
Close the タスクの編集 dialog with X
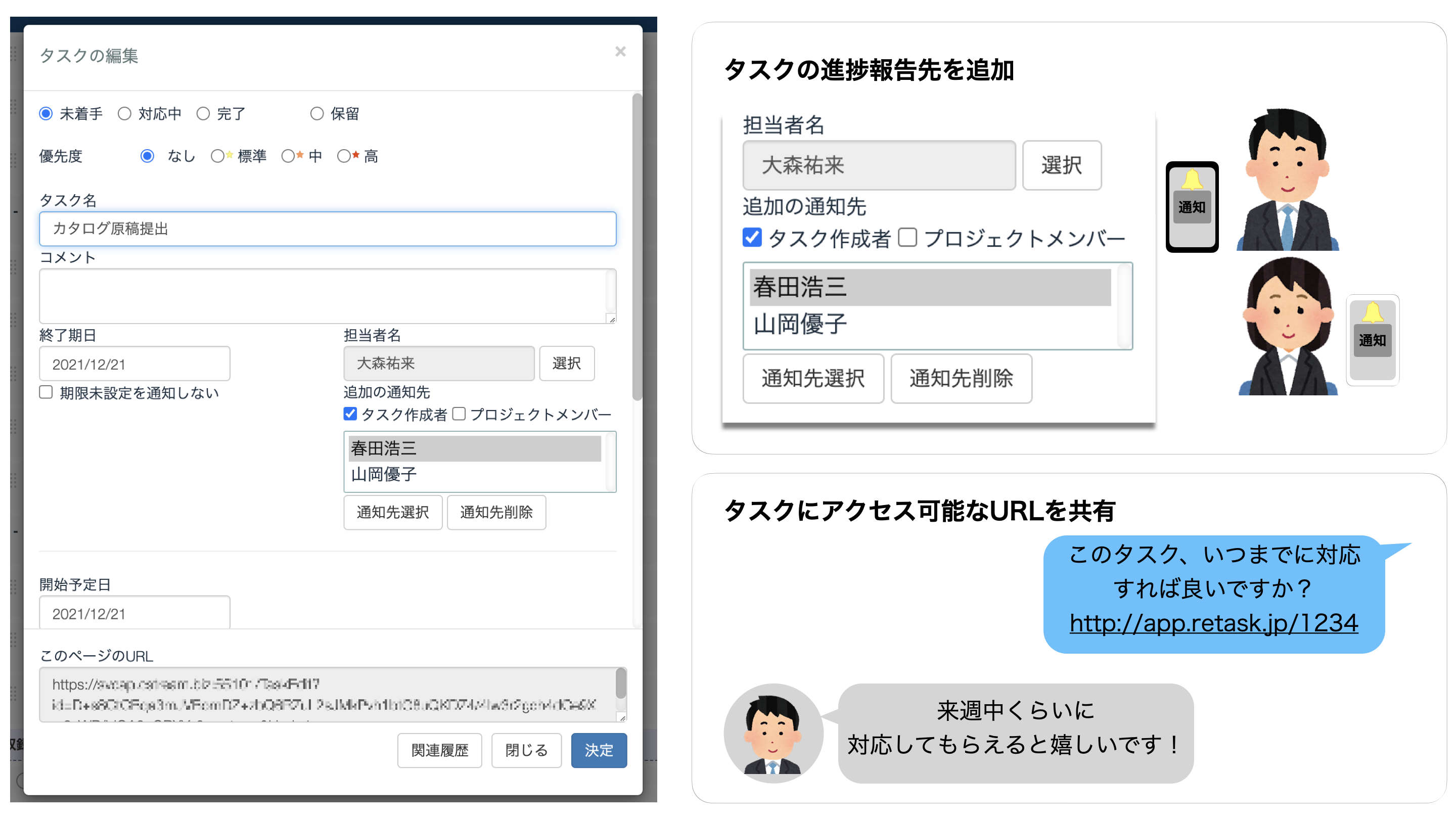pos(620,52)
